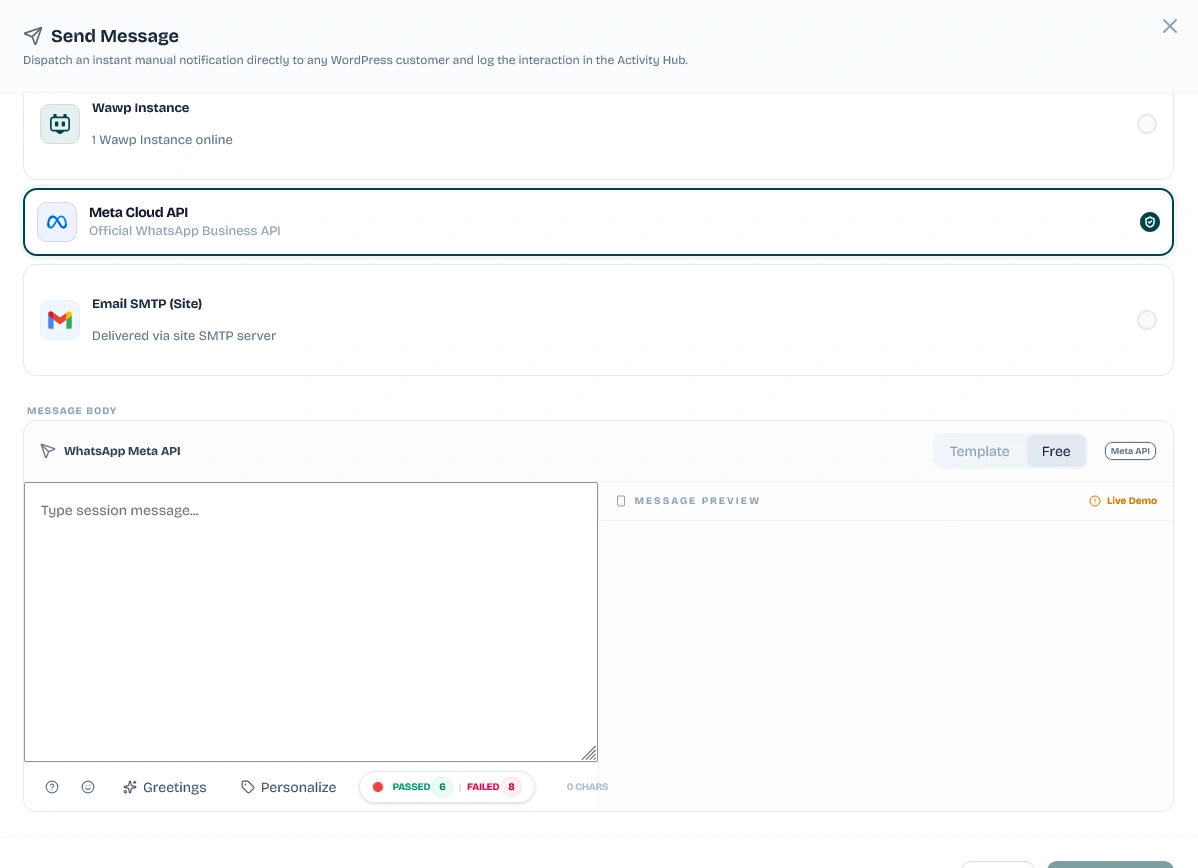This screenshot has width=1198, height=868.
Task: Click 'Delivered via site SMTP server' text
Action: pyautogui.click(x=183, y=335)
